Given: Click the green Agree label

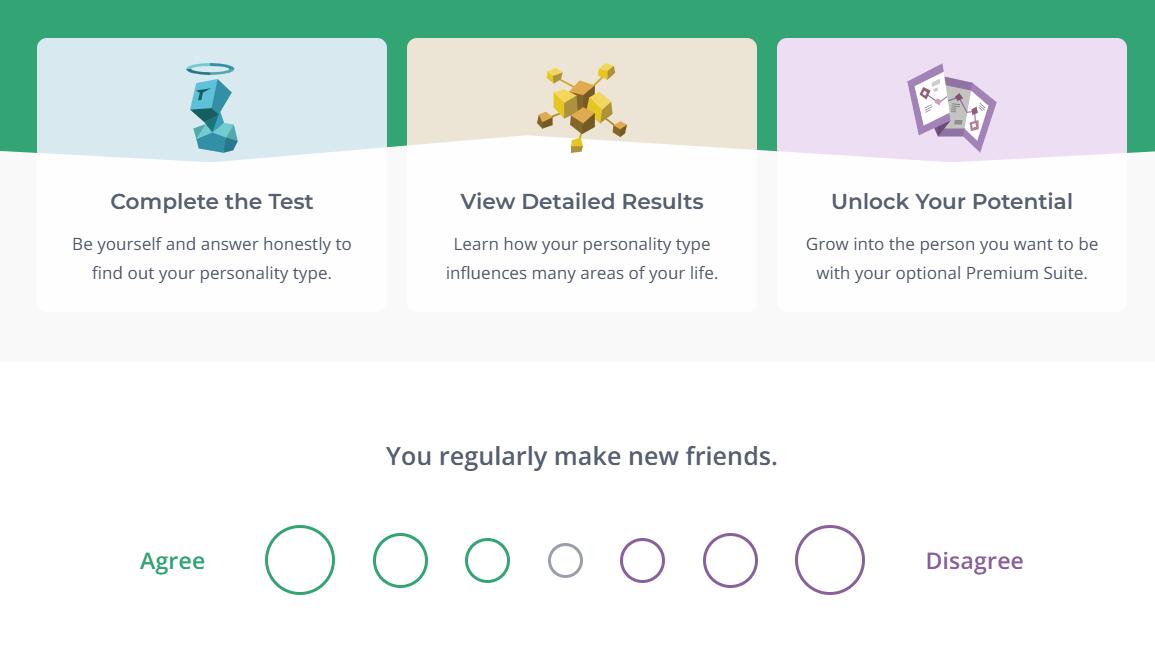Looking at the screenshot, I should [x=172, y=561].
